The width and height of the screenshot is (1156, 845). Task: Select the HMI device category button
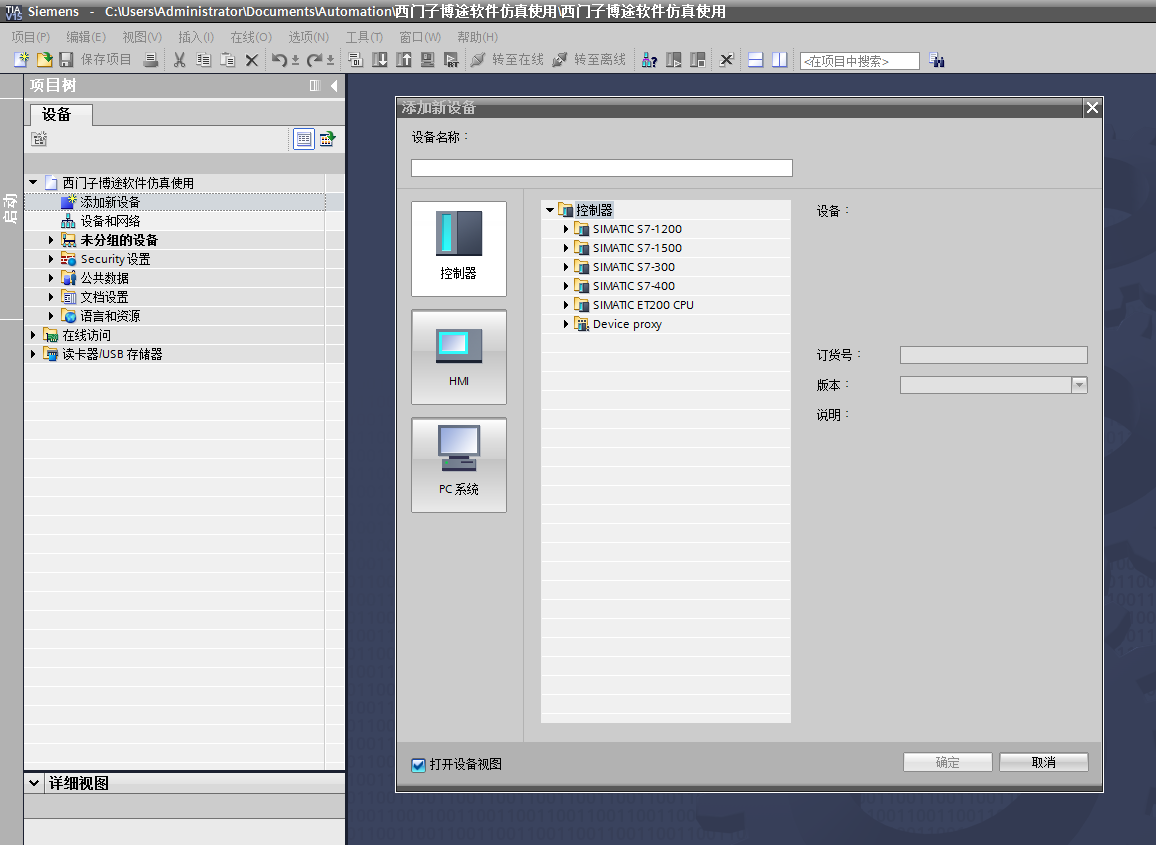click(459, 357)
